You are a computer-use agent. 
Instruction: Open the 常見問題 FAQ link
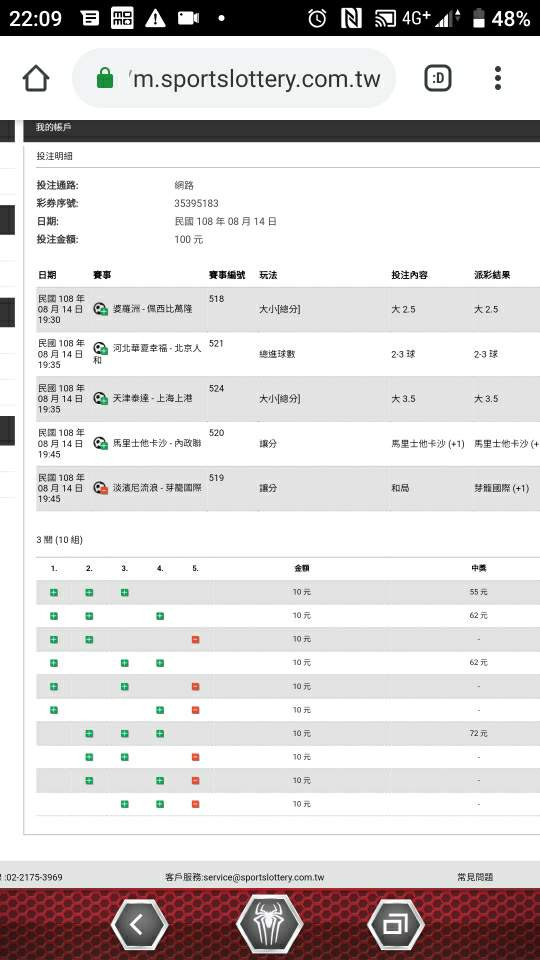[x=474, y=877]
